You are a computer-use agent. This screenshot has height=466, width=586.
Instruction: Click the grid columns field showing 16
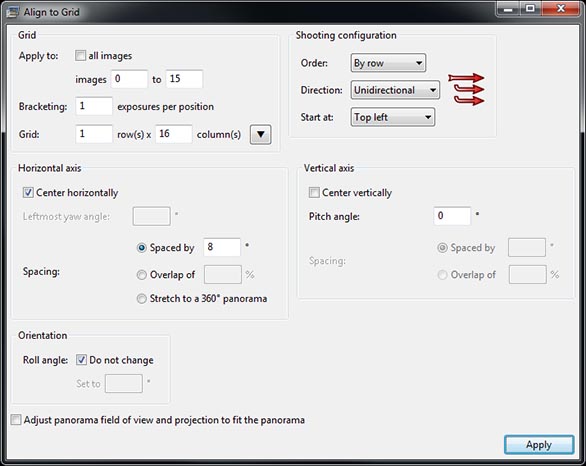click(174, 134)
